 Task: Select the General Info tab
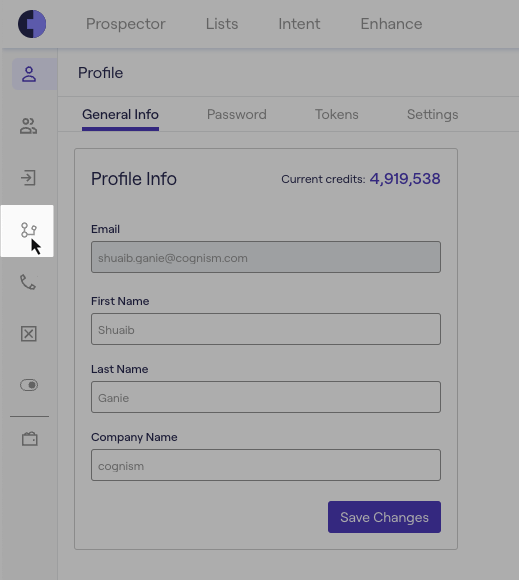point(121,114)
